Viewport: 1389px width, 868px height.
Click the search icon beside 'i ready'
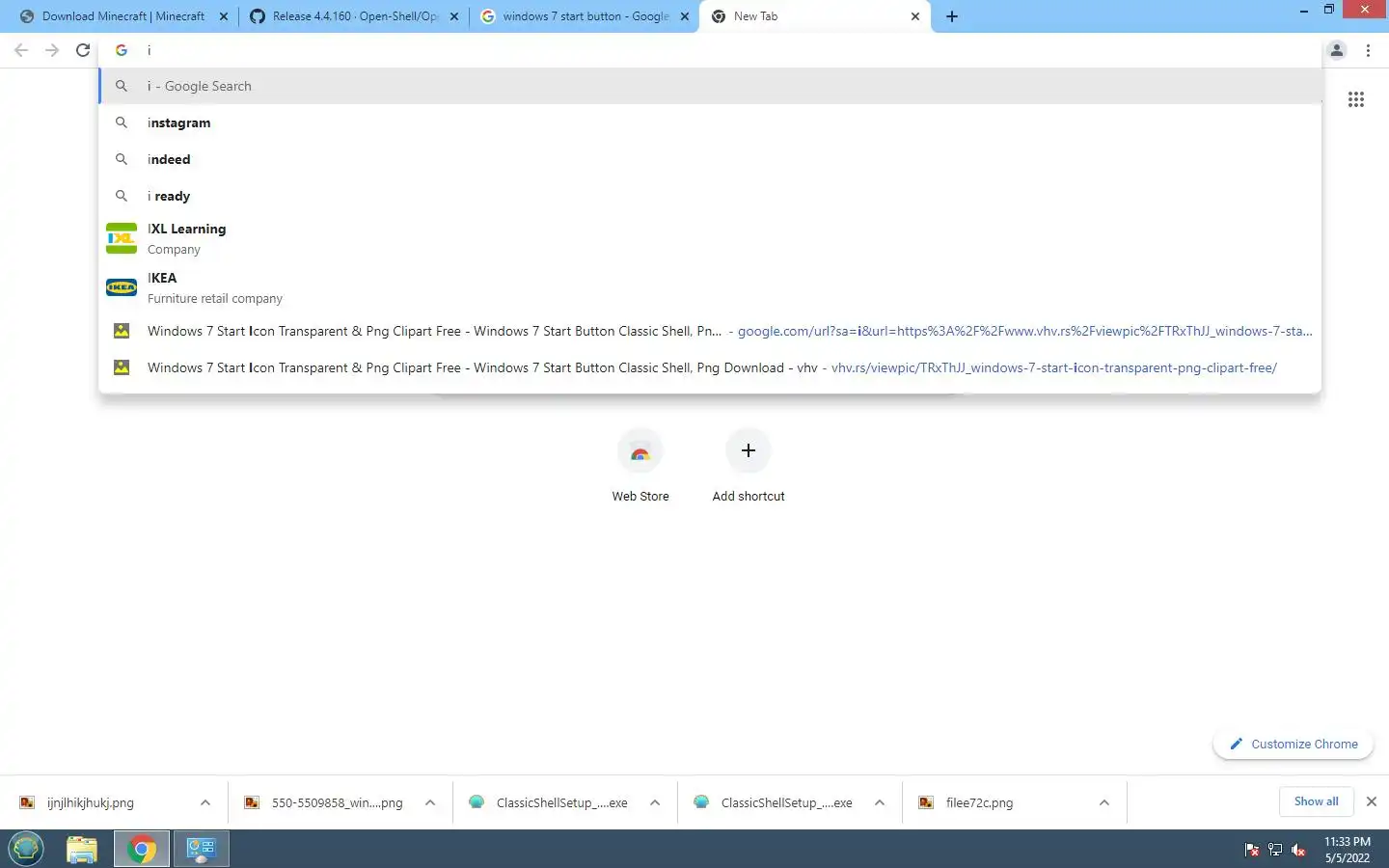point(122,196)
